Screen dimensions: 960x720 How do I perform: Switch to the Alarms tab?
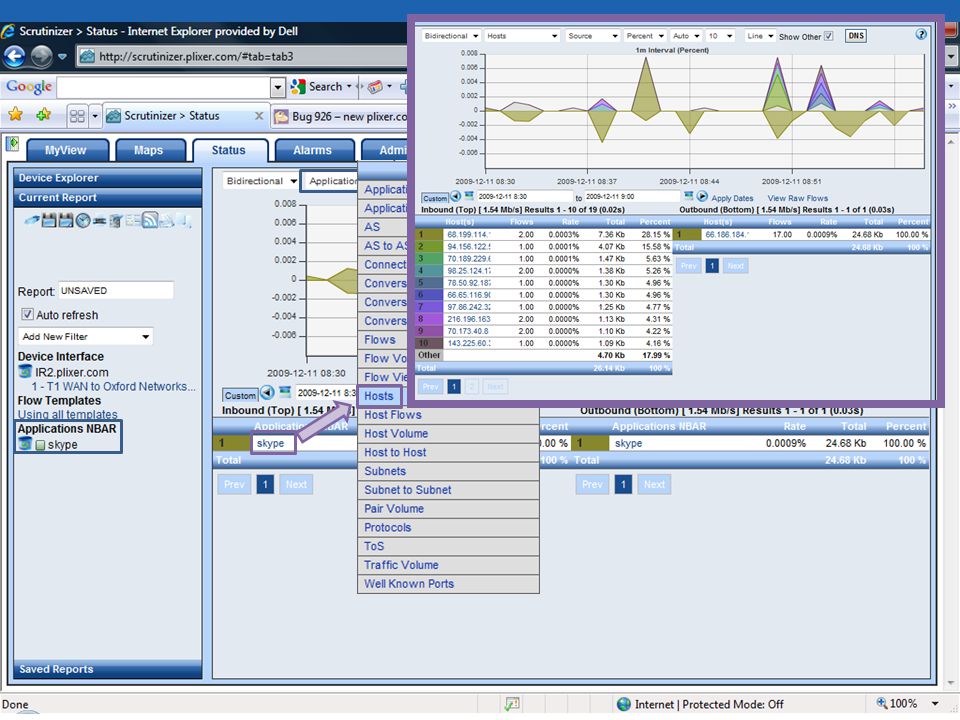(313, 150)
